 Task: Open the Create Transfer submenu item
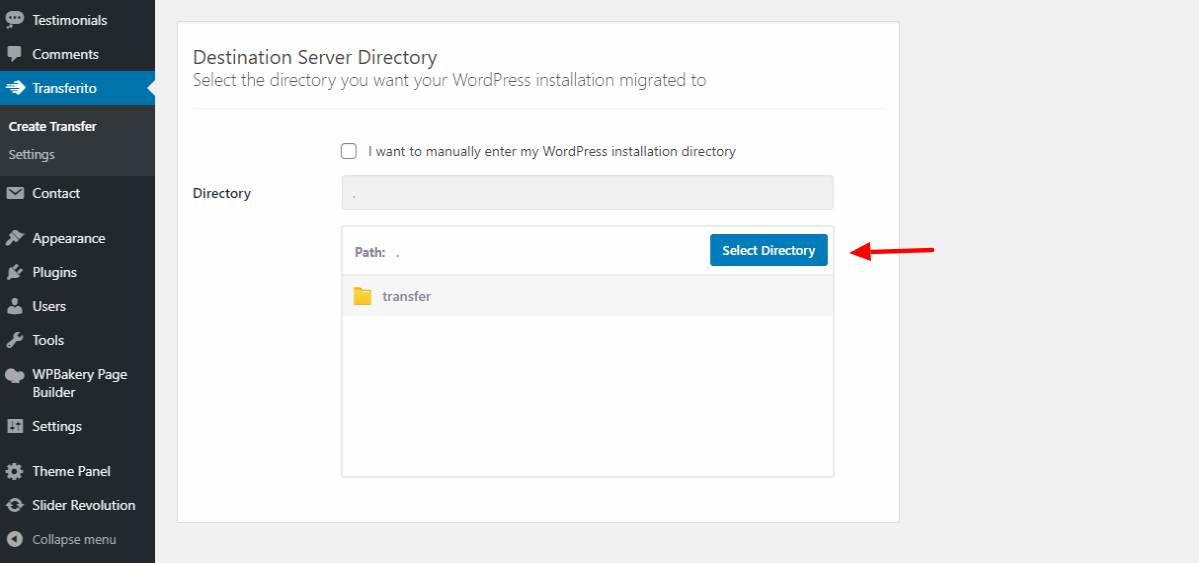53,127
